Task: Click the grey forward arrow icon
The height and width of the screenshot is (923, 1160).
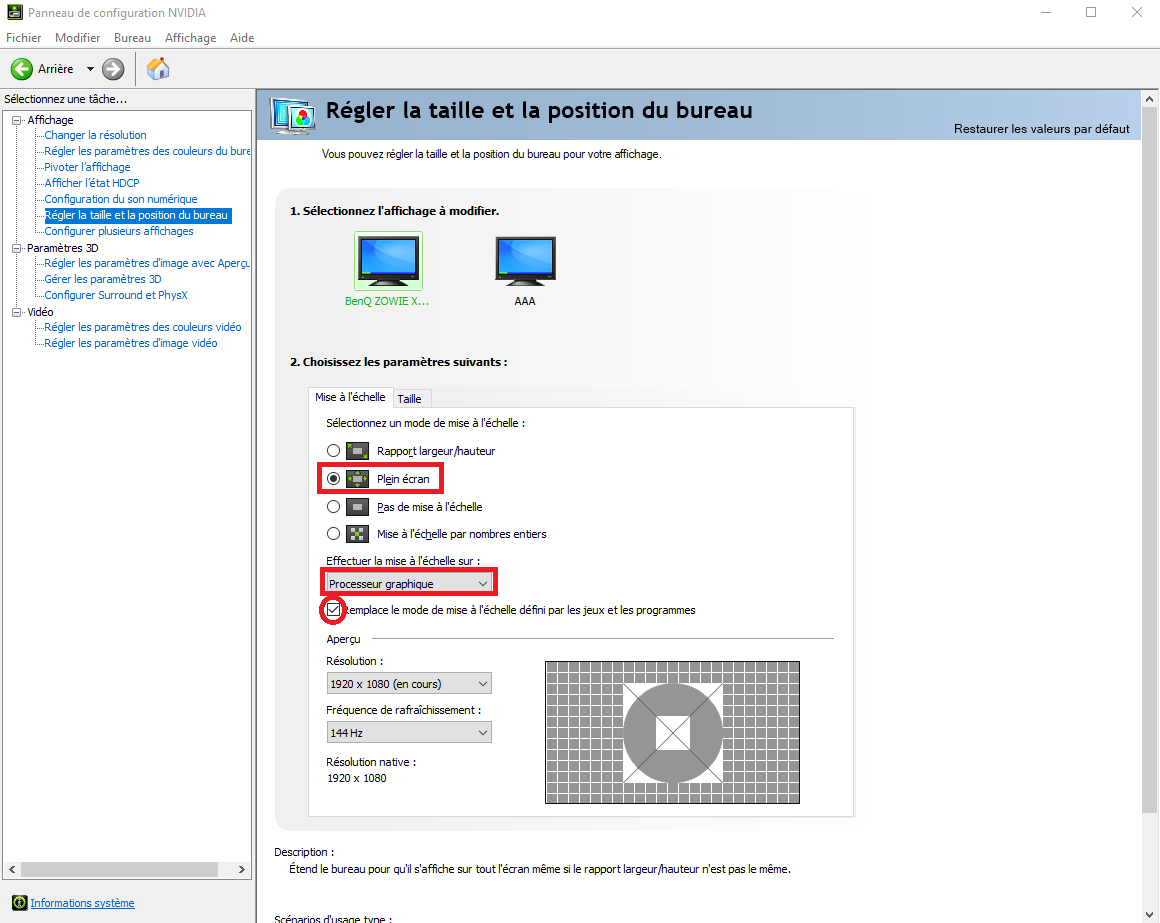Action: [112, 69]
